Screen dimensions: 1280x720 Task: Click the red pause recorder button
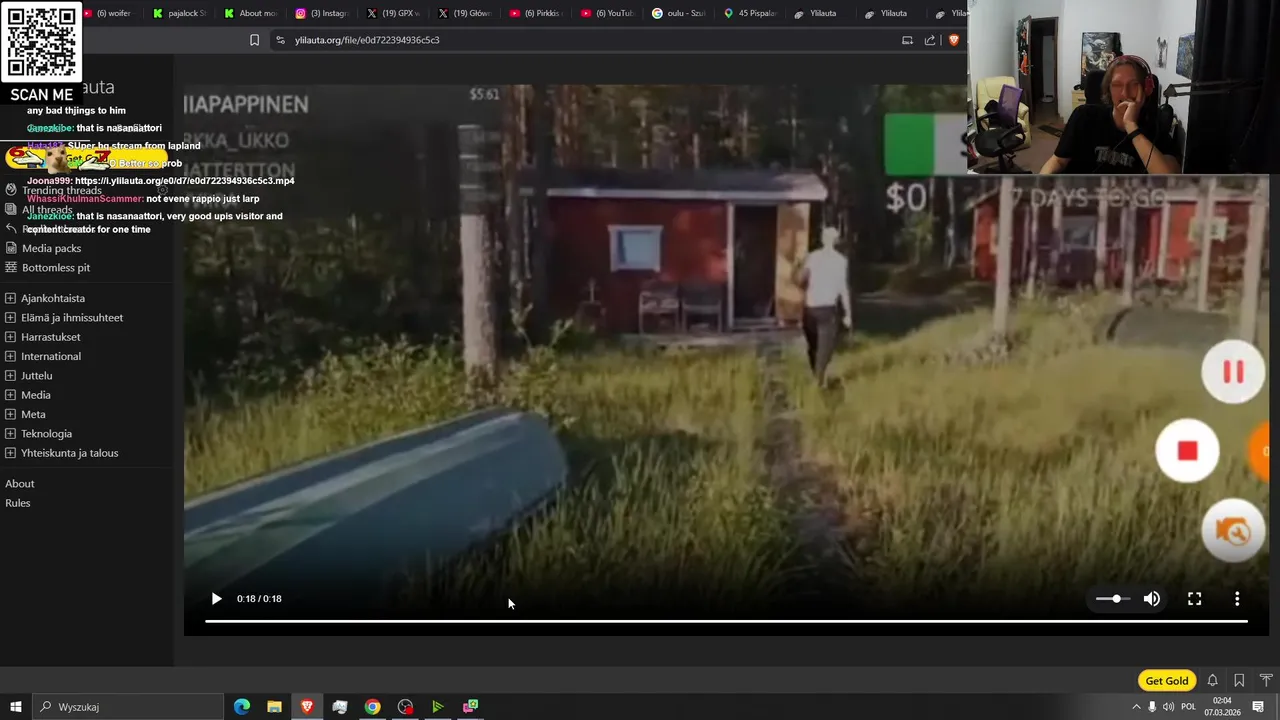pos(1233,372)
